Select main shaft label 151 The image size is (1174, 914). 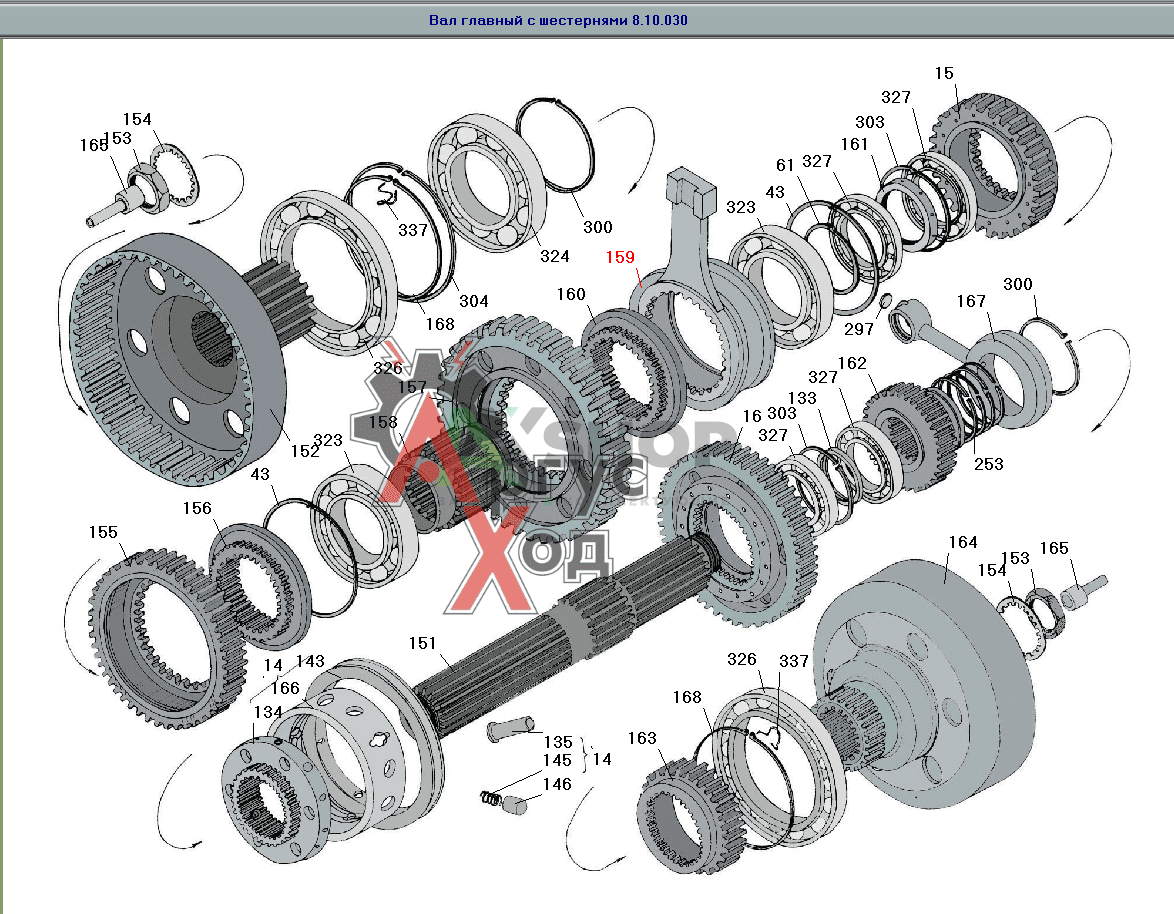click(x=423, y=642)
